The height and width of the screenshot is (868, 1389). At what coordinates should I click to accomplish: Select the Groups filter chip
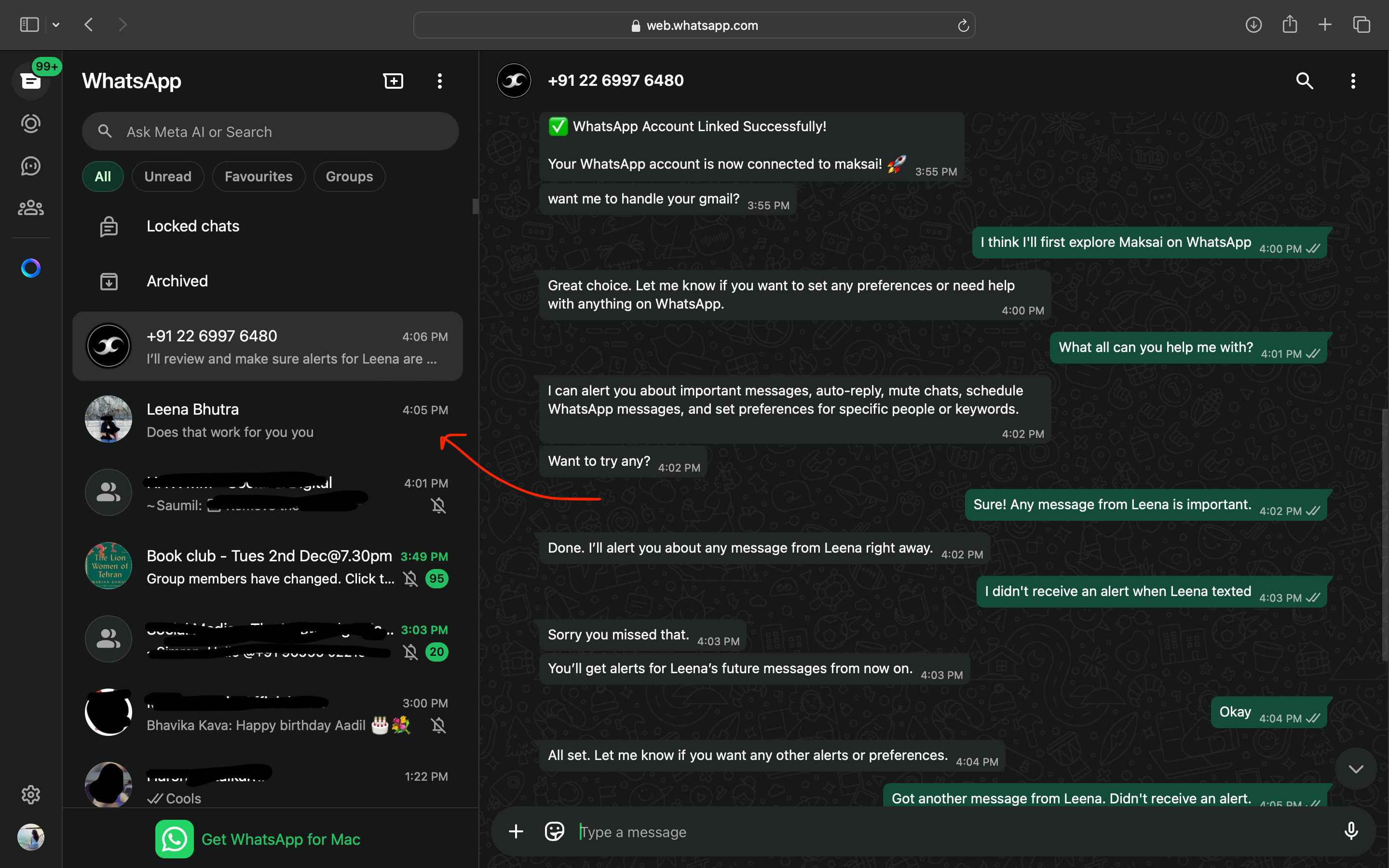(x=349, y=176)
